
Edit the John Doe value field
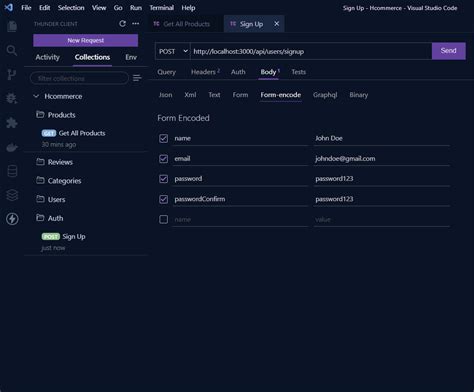click(x=381, y=138)
